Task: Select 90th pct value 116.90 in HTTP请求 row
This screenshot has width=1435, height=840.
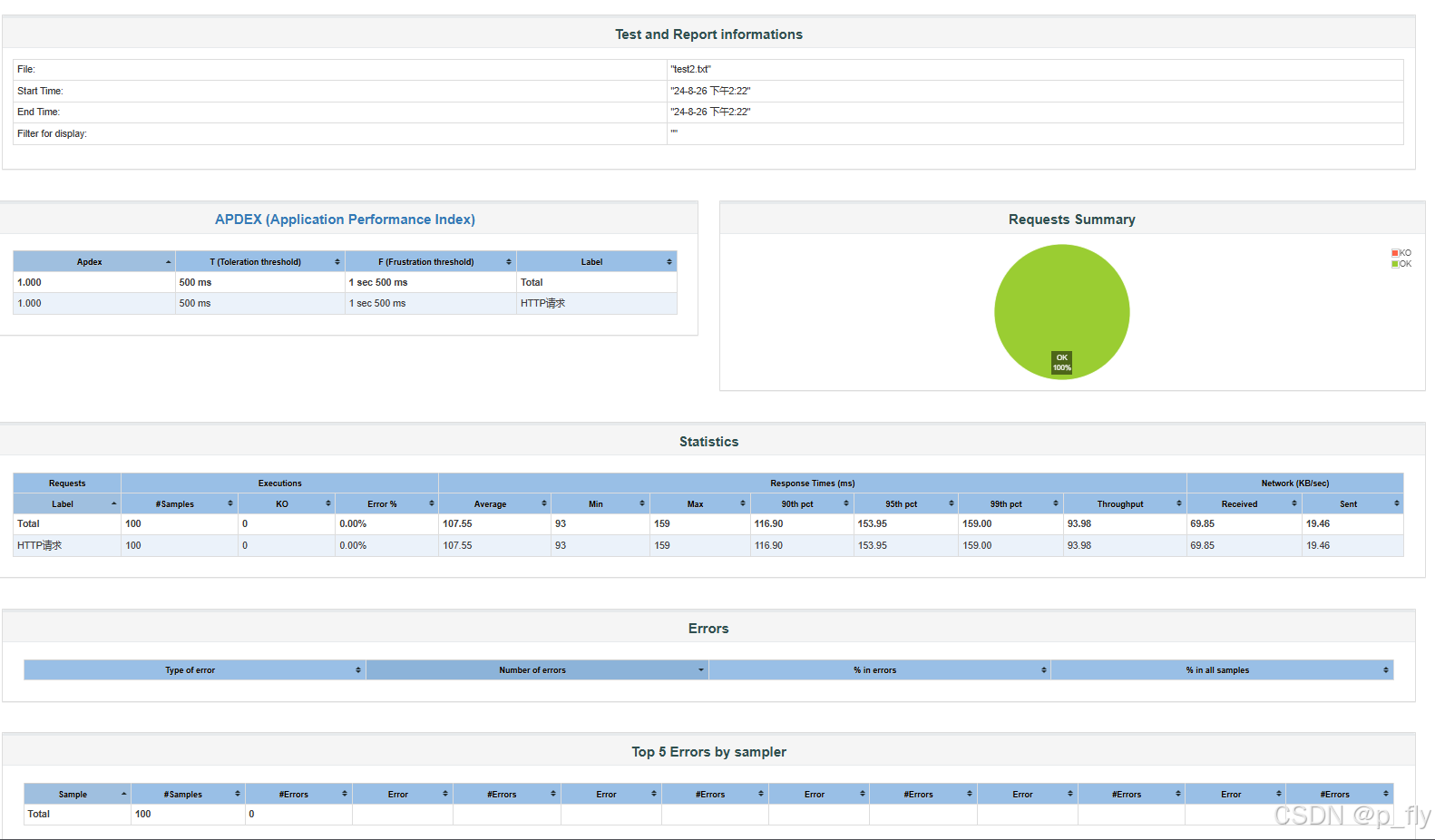Action: (769, 545)
